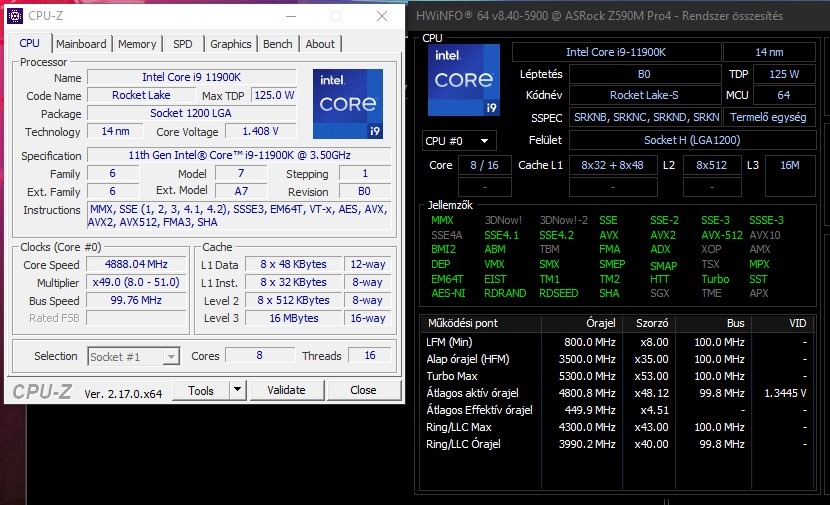This screenshot has height=505, width=830.
Task: Click the Core Voltage value 1.408 V
Action: coord(261,131)
